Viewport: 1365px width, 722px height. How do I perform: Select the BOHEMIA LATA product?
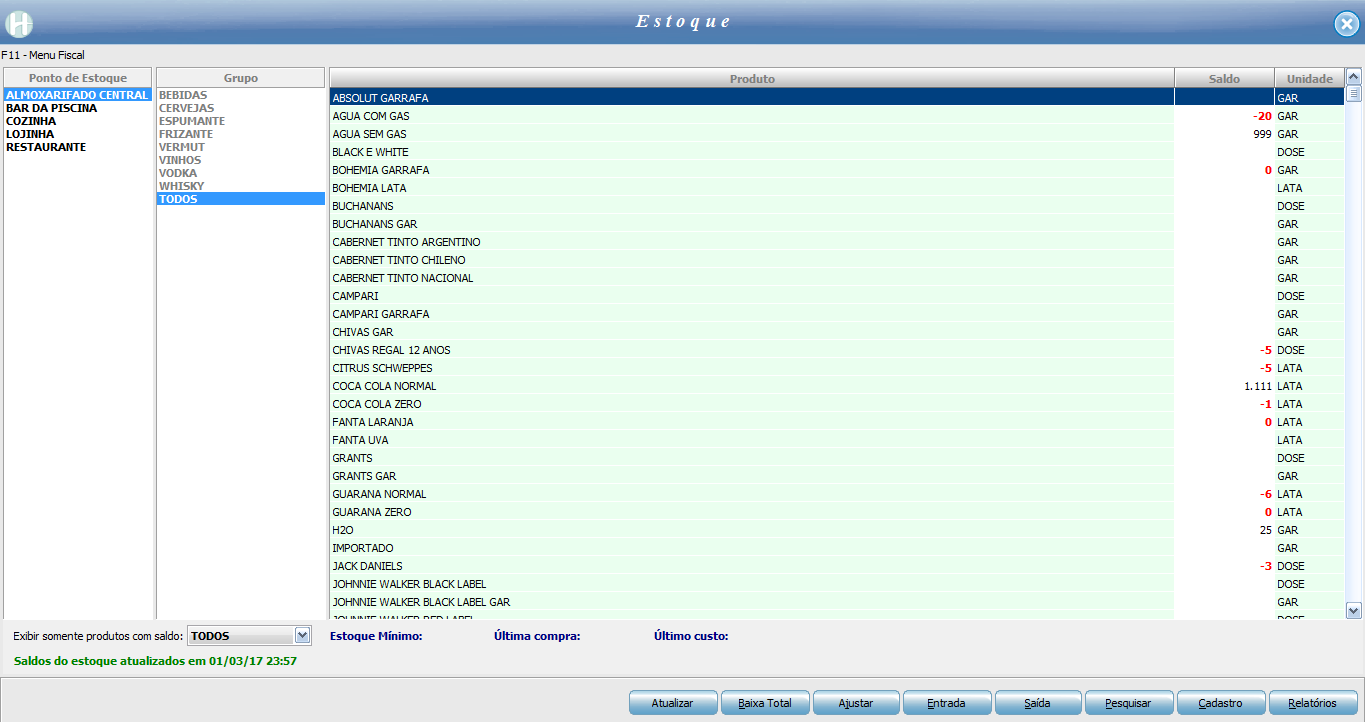click(837, 188)
